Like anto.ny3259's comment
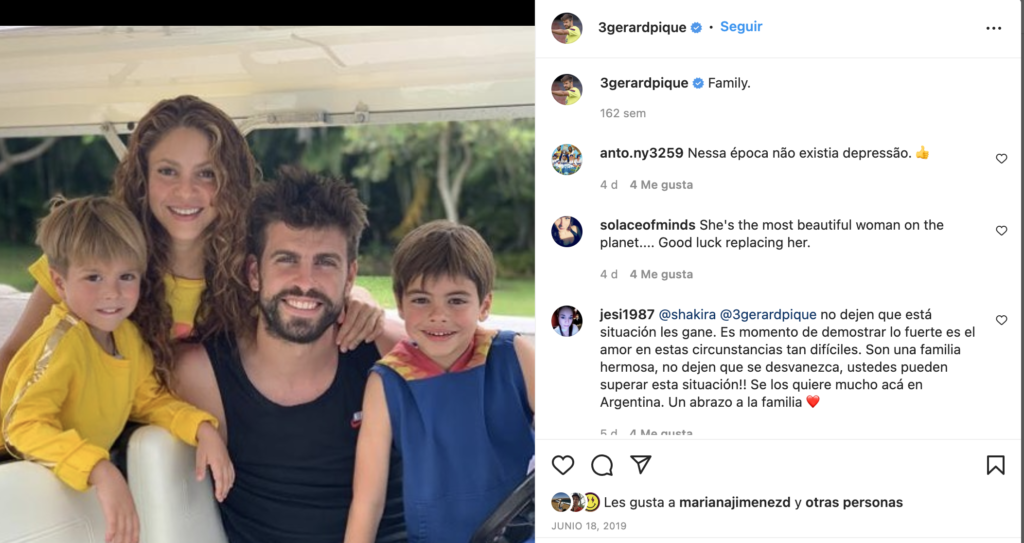 (1001, 159)
